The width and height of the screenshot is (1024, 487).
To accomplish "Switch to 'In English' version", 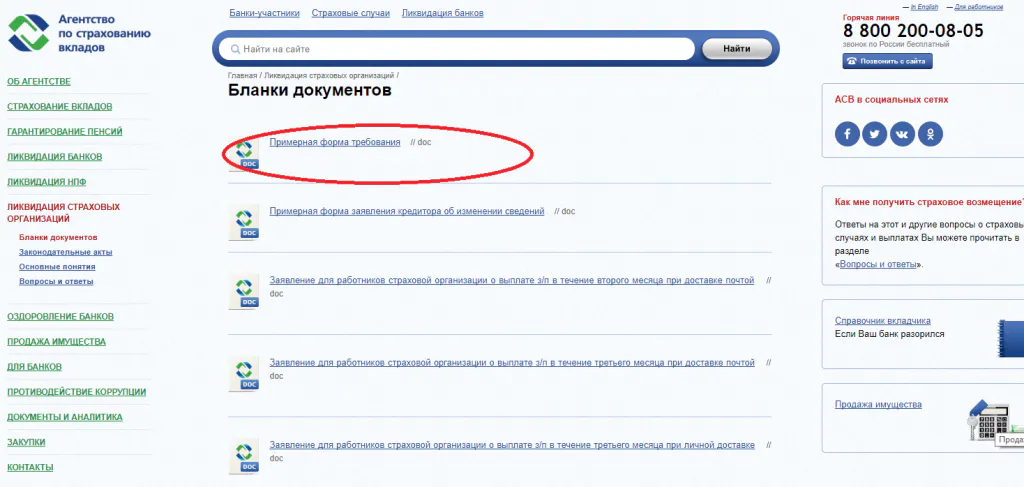I will pos(924,7).
